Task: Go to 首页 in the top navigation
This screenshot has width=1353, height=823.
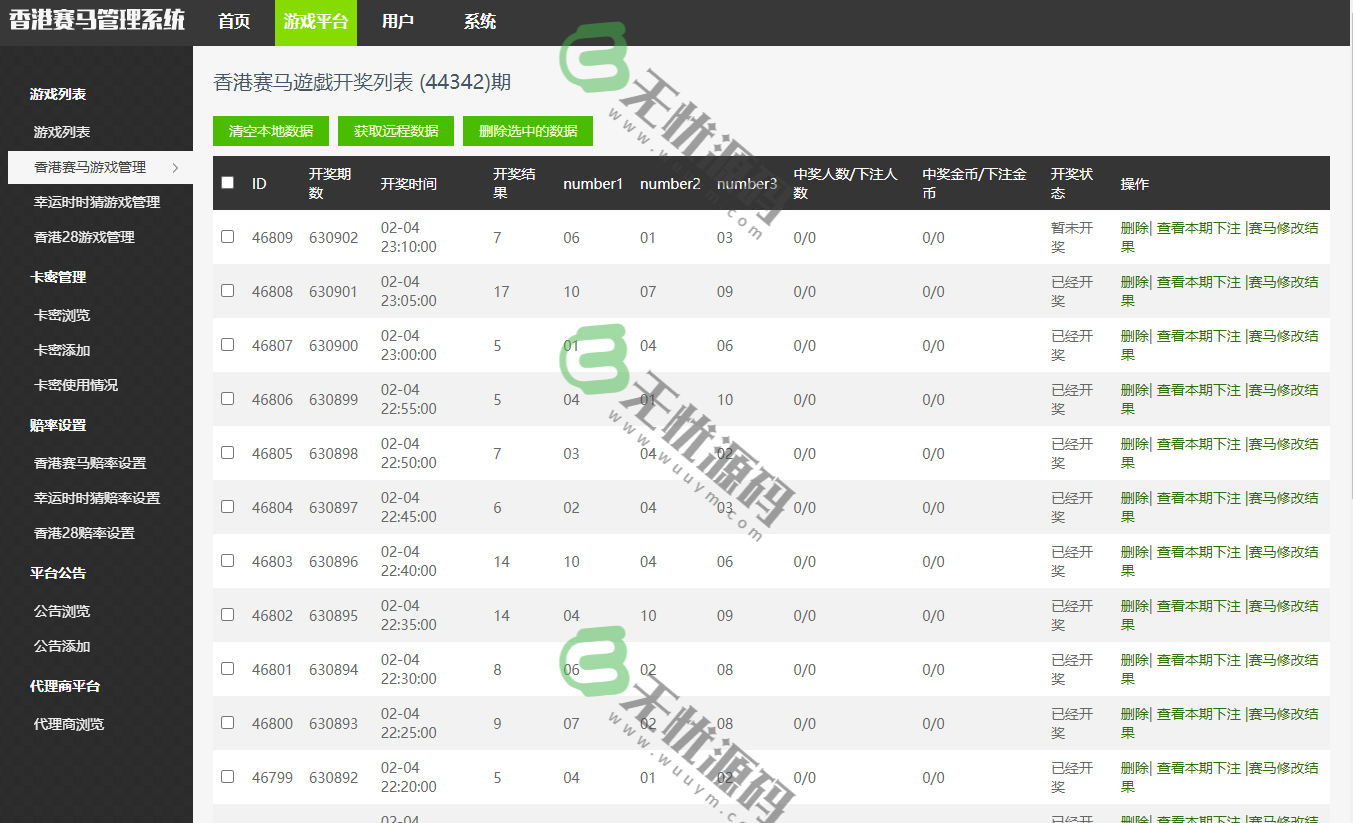Action: [x=234, y=22]
